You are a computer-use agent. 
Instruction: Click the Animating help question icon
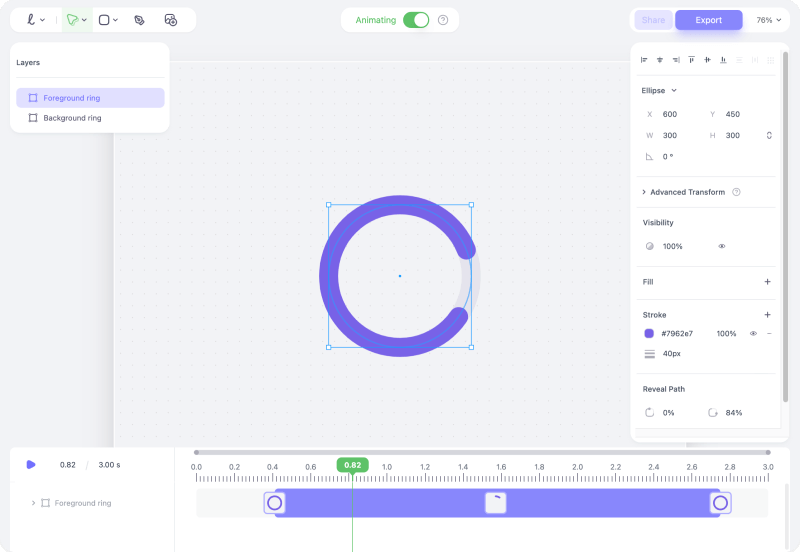pyautogui.click(x=443, y=20)
